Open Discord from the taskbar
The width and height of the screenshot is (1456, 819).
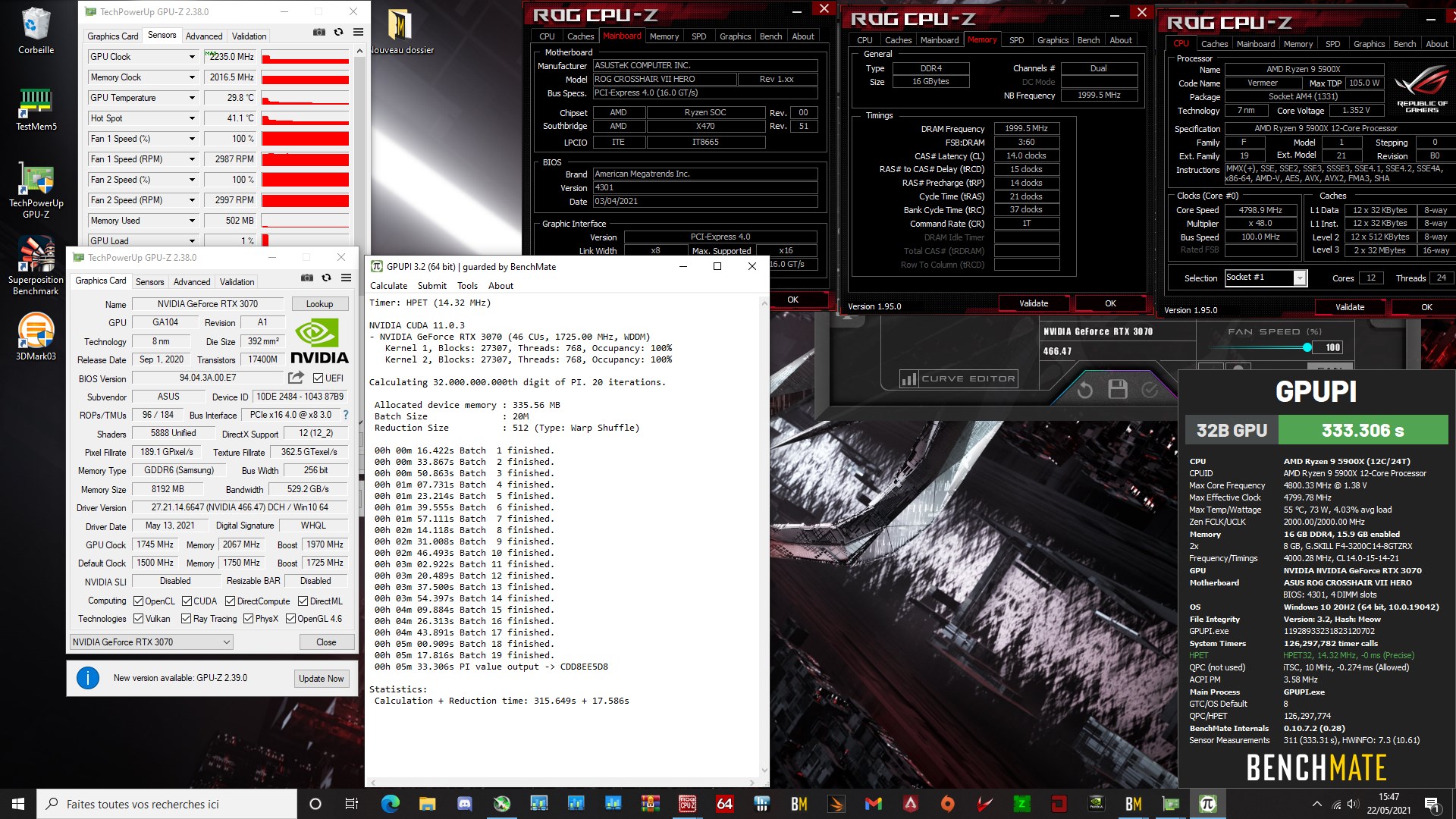pyautogui.click(x=464, y=804)
